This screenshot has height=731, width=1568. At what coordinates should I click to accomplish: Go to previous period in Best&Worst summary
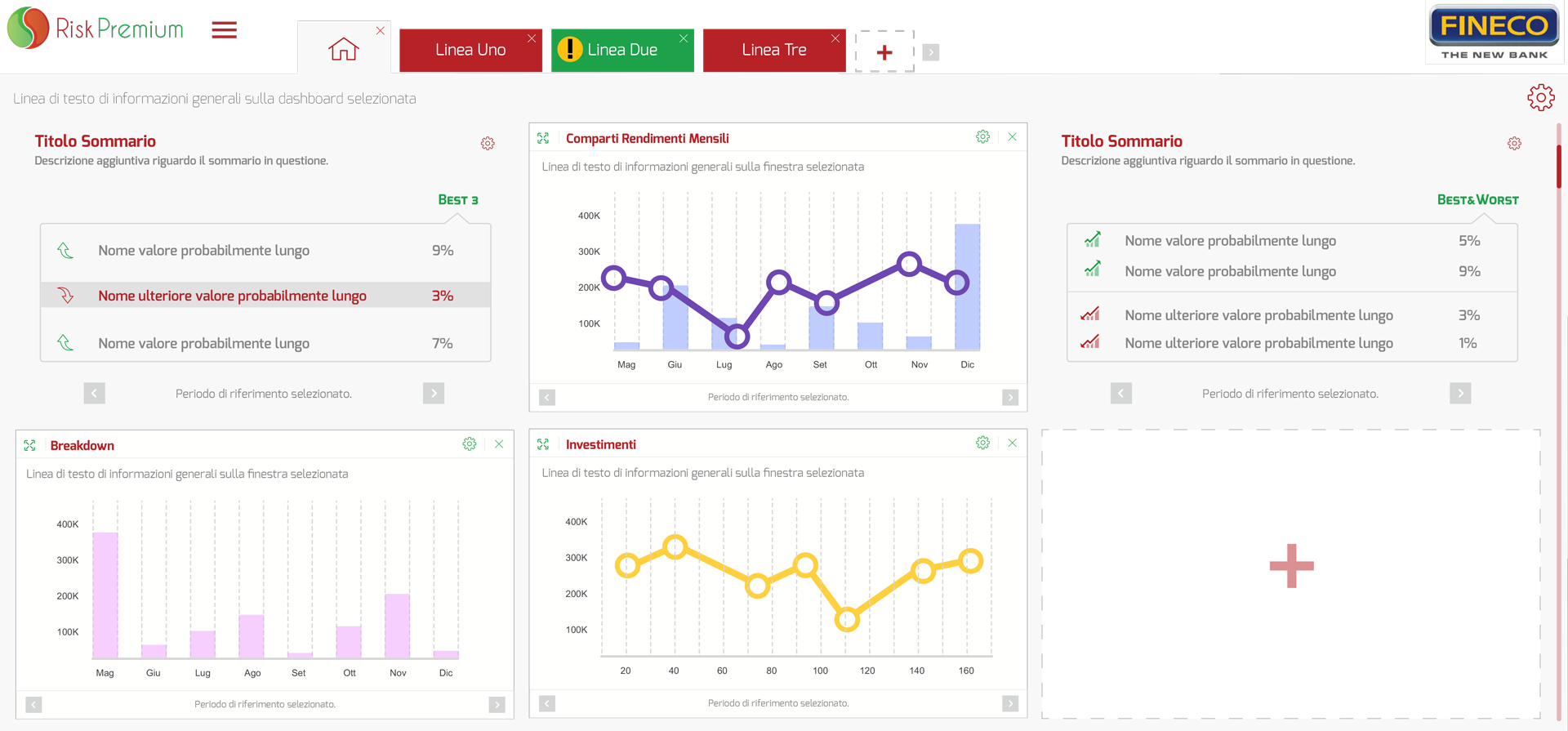(x=1121, y=394)
